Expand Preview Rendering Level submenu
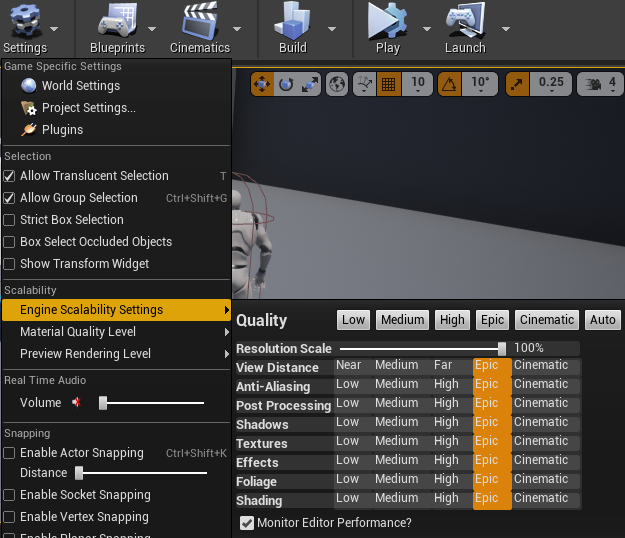Viewport: 625px width, 538px height. (x=116, y=353)
